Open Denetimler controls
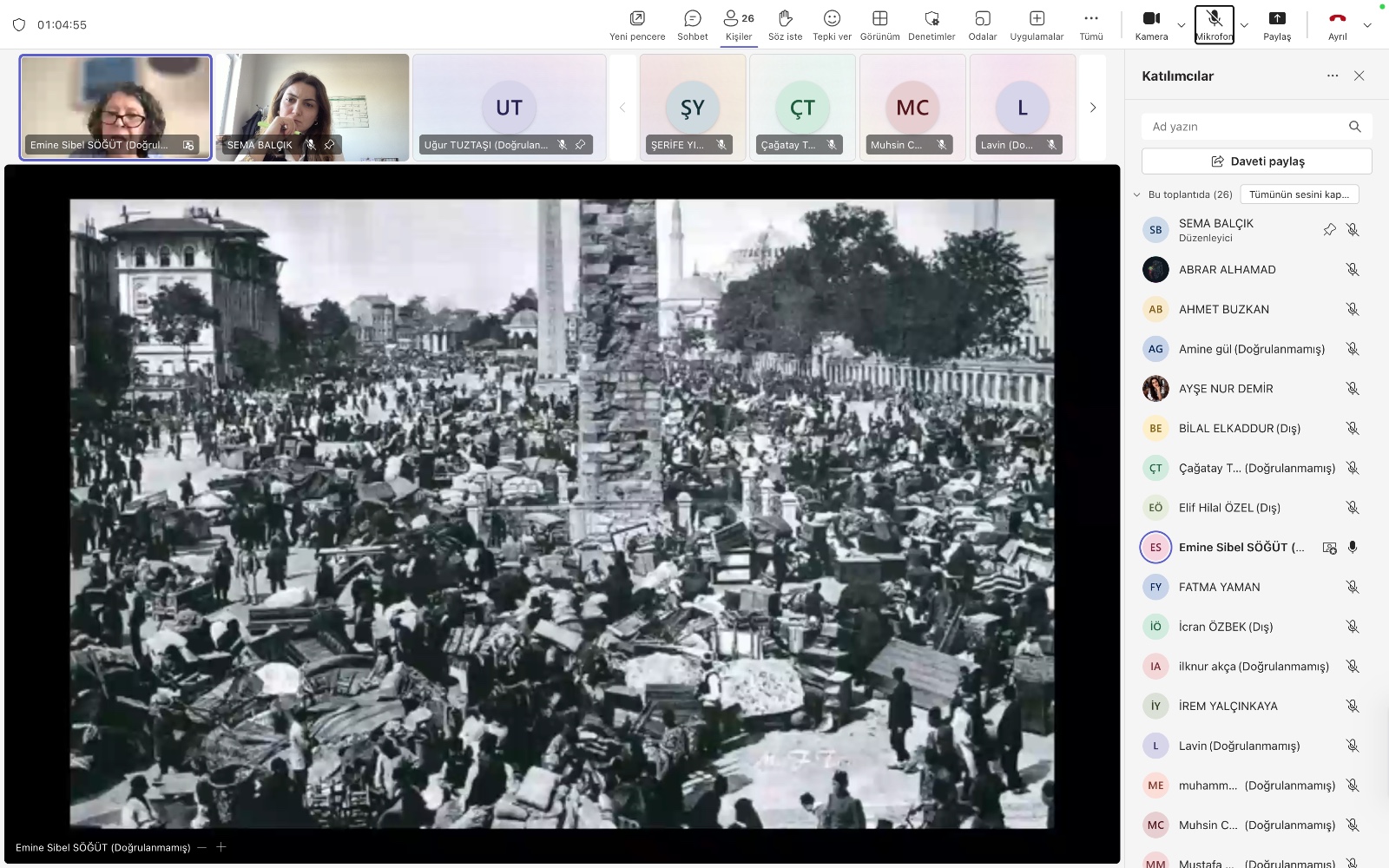Image resolution: width=1389 pixels, height=868 pixels. coord(931,24)
